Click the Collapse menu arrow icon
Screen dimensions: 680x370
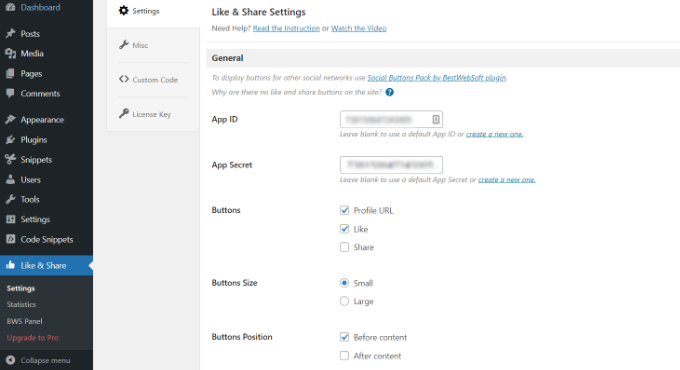[x=10, y=360]
